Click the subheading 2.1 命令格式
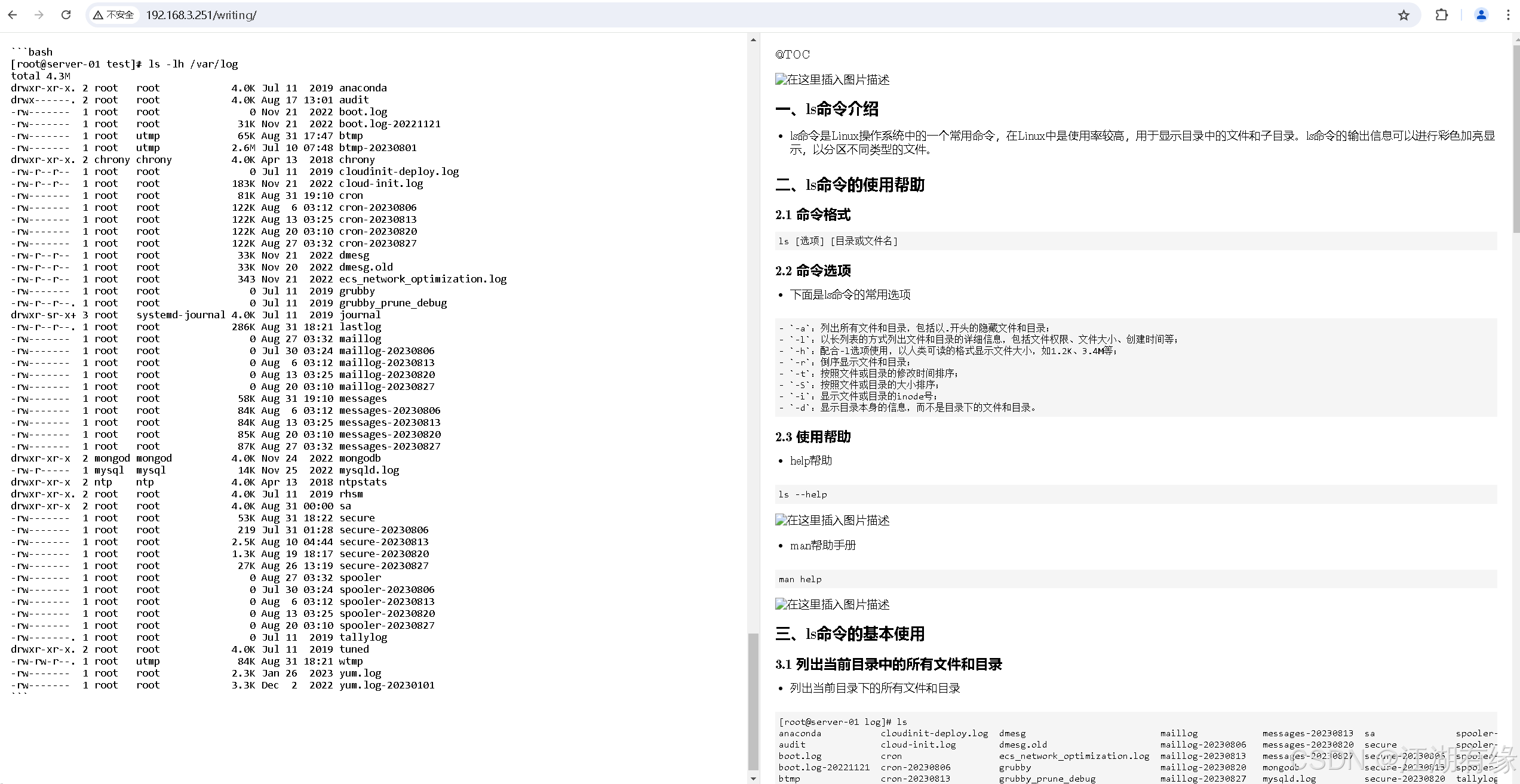The height and width of the screenshot is (784, 1520). point(813,214)
